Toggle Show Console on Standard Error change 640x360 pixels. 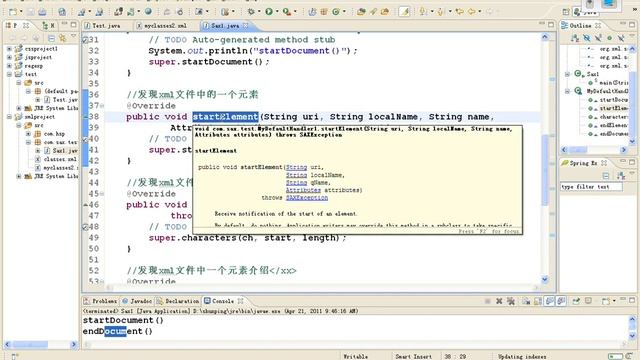[561, 301]
